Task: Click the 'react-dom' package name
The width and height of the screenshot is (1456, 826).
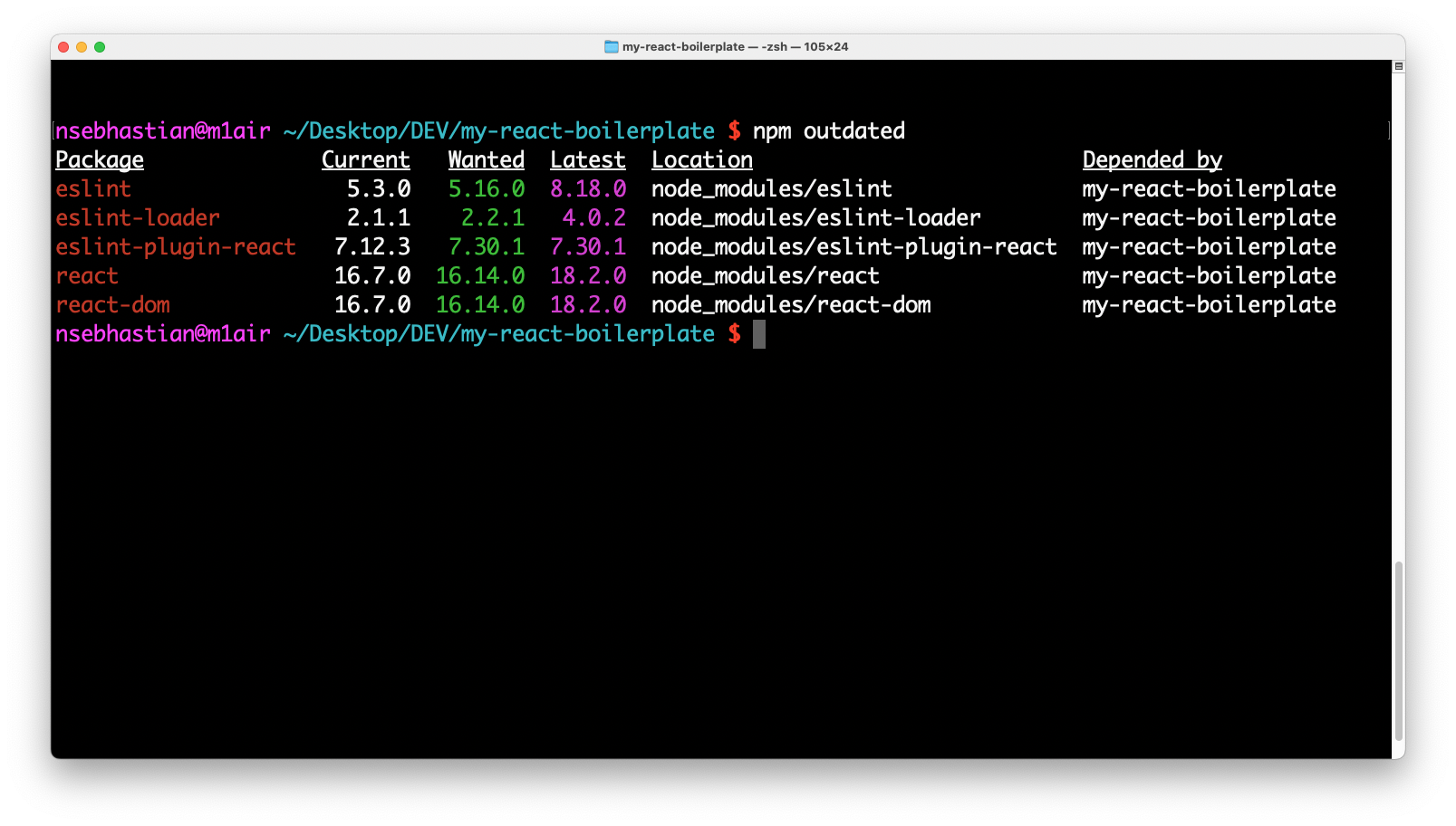Action: pos(112,305)
